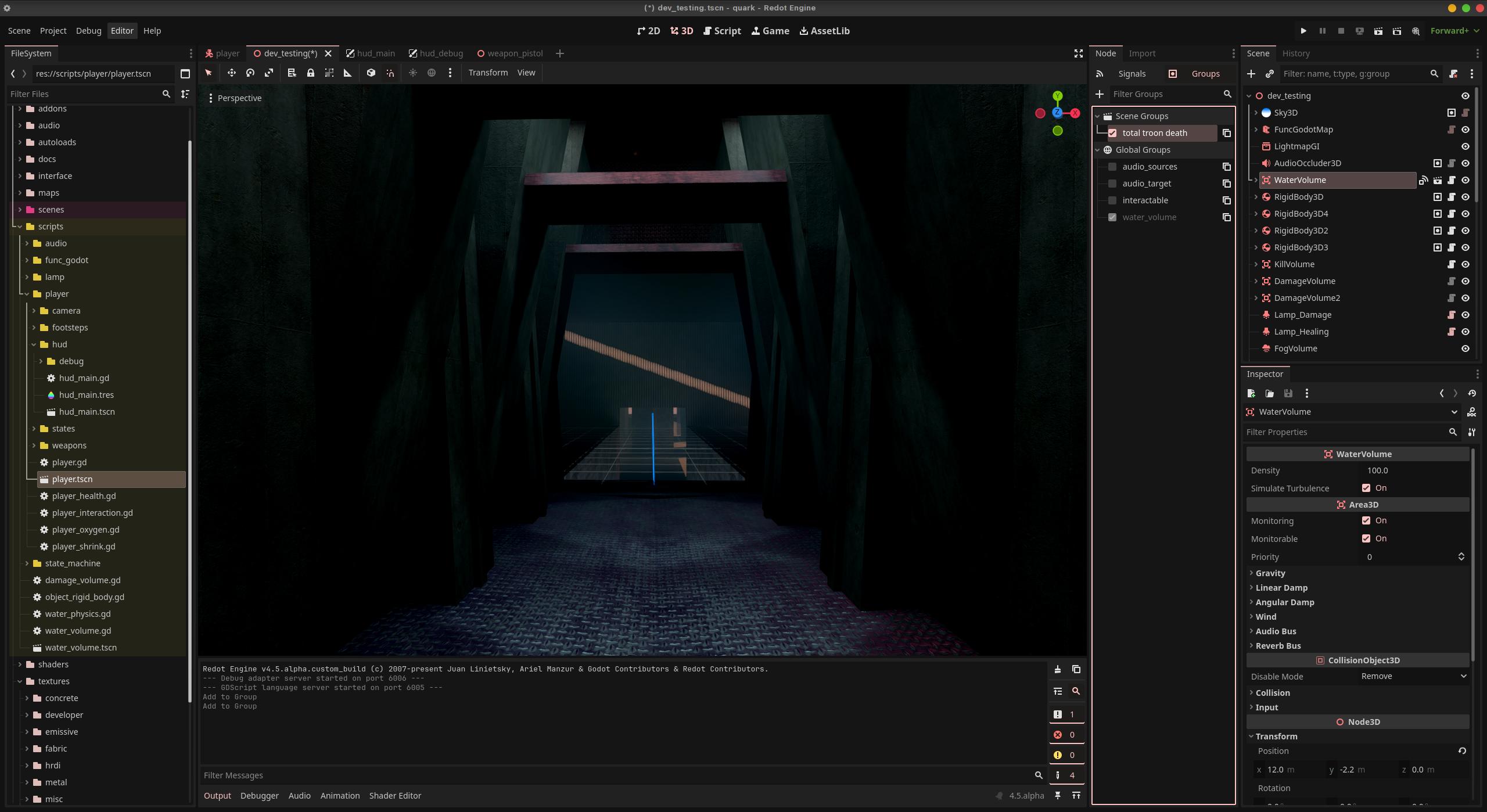
Task: Open the Debugger bottom panel
Action: point(260,796)
